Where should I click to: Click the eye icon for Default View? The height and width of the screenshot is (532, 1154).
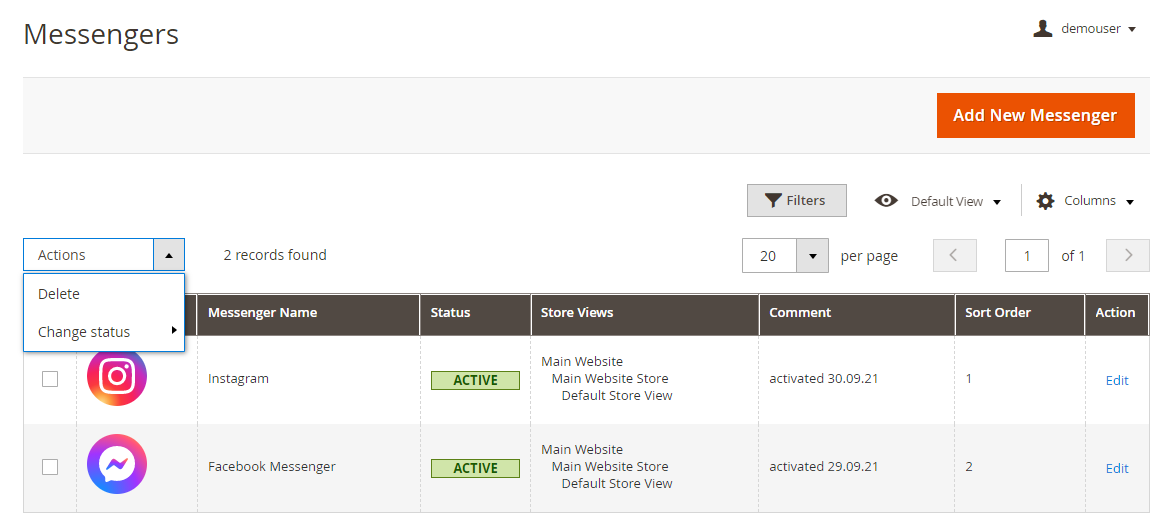pos(886,201)
